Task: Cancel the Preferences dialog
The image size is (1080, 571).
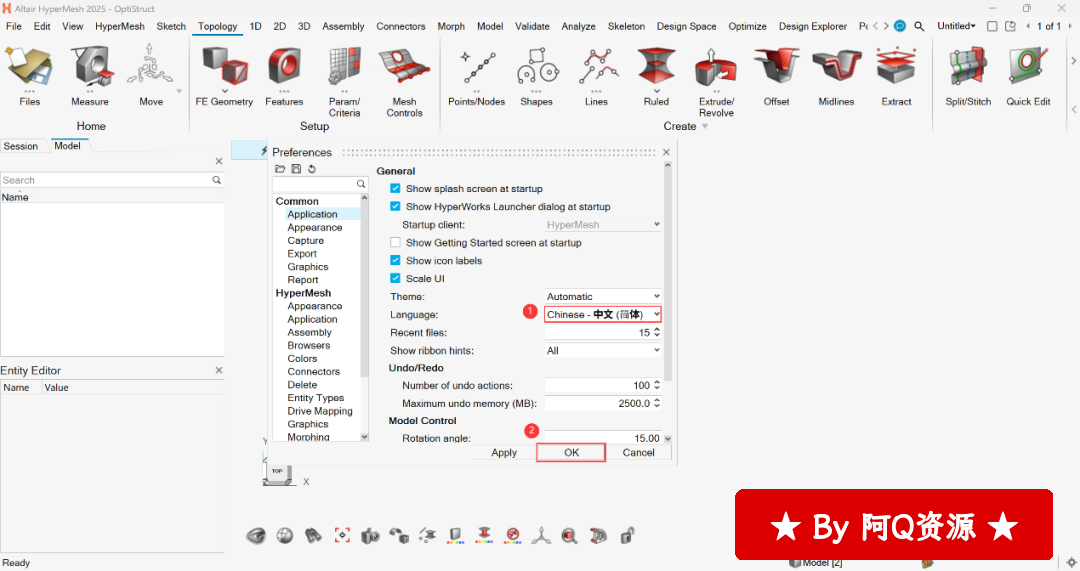Action: 638,453
